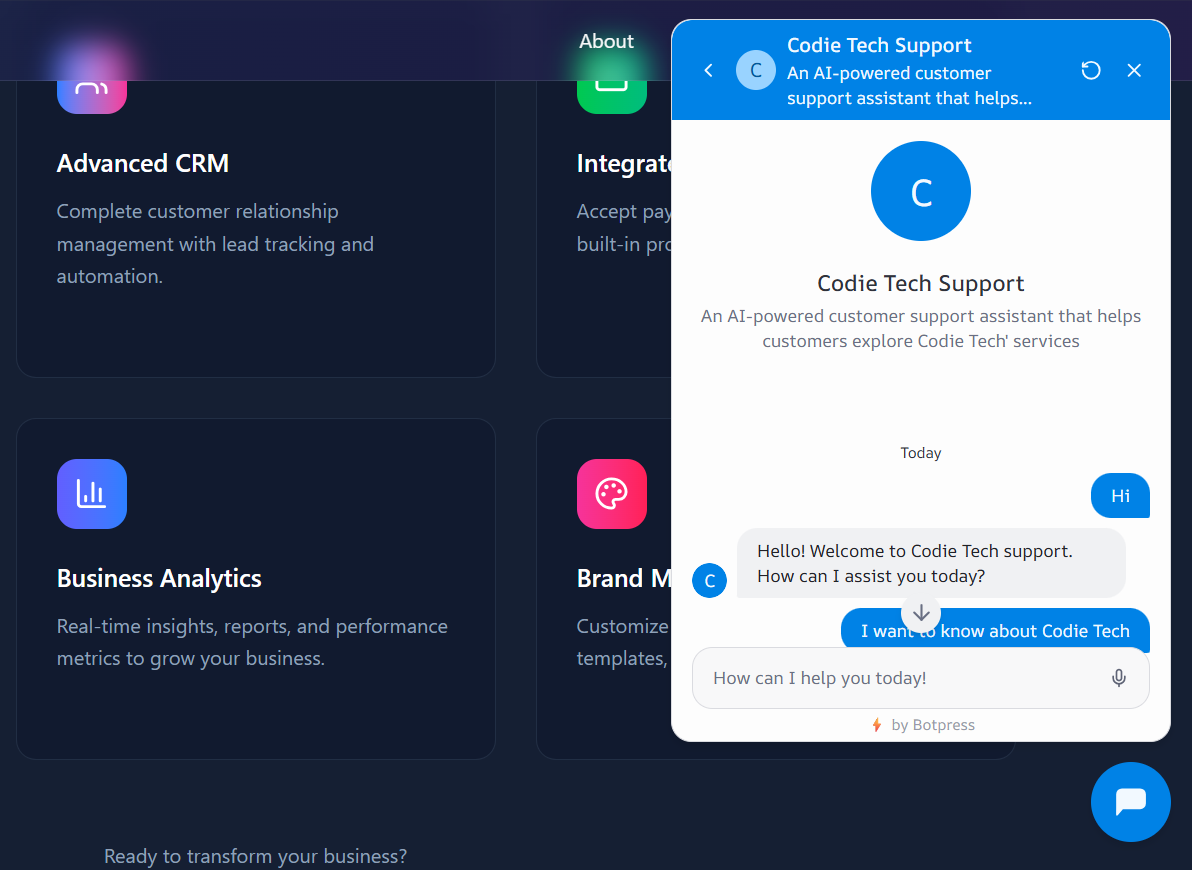Click the 'Today' date label in chat
This screenshot has width=1192, height=870.
point(921,453)
